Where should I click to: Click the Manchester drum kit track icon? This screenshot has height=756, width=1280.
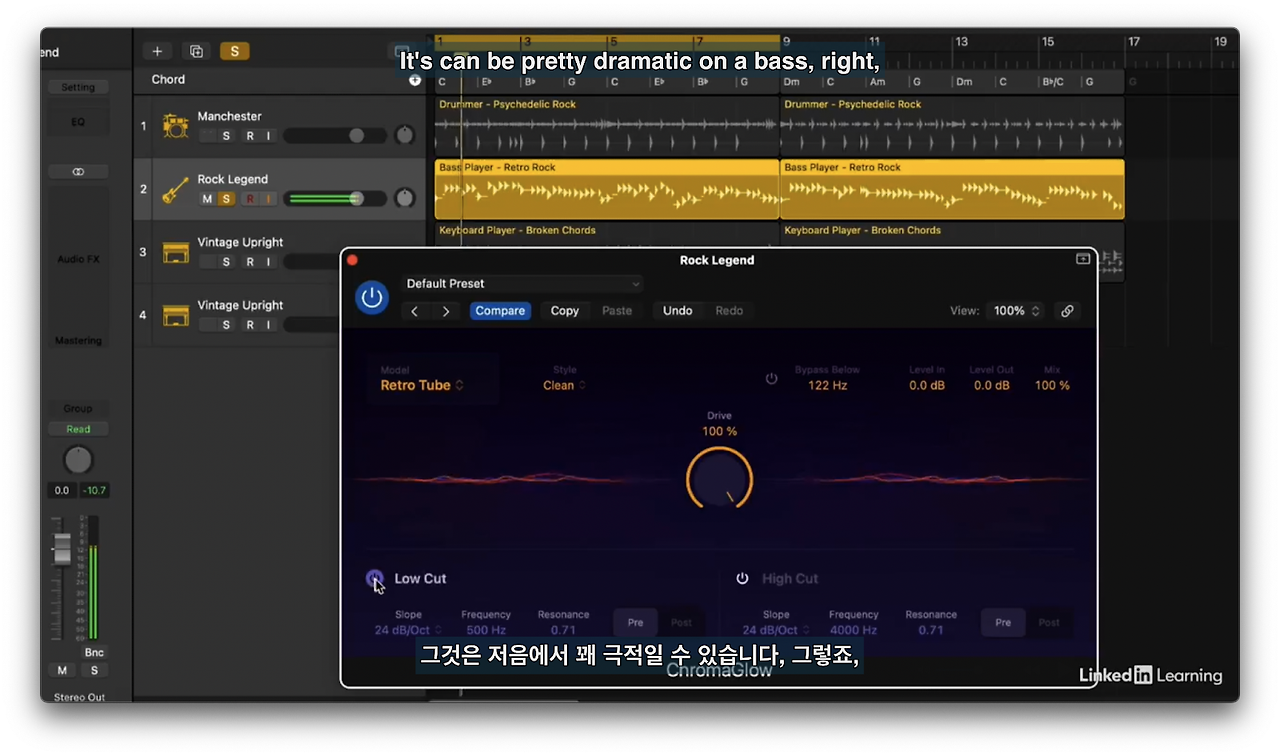176,126
